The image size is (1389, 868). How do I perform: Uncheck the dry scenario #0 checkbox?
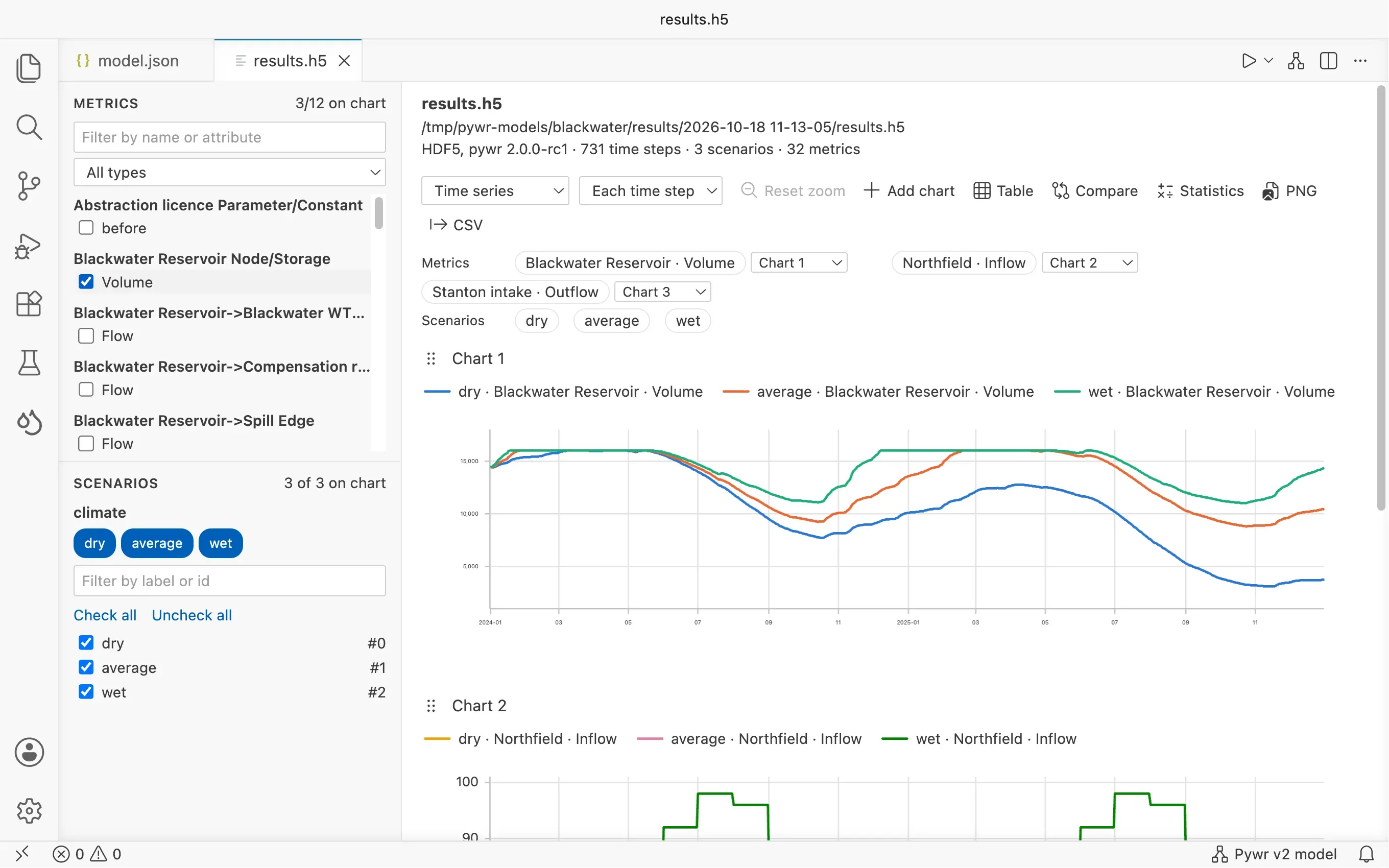click(86, 642)
